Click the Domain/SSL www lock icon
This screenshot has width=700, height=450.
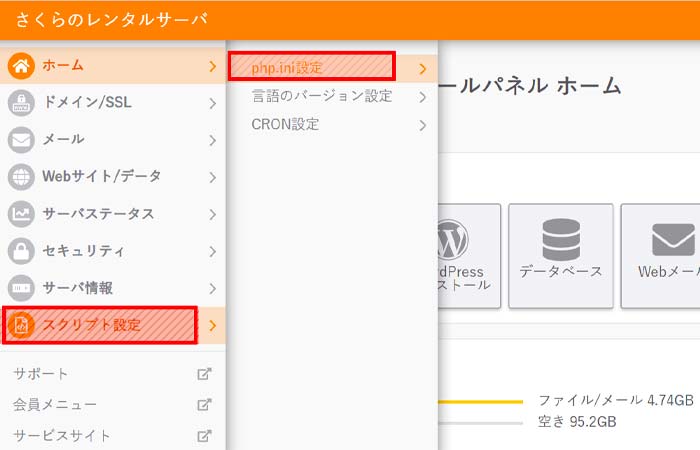(21, 103)
